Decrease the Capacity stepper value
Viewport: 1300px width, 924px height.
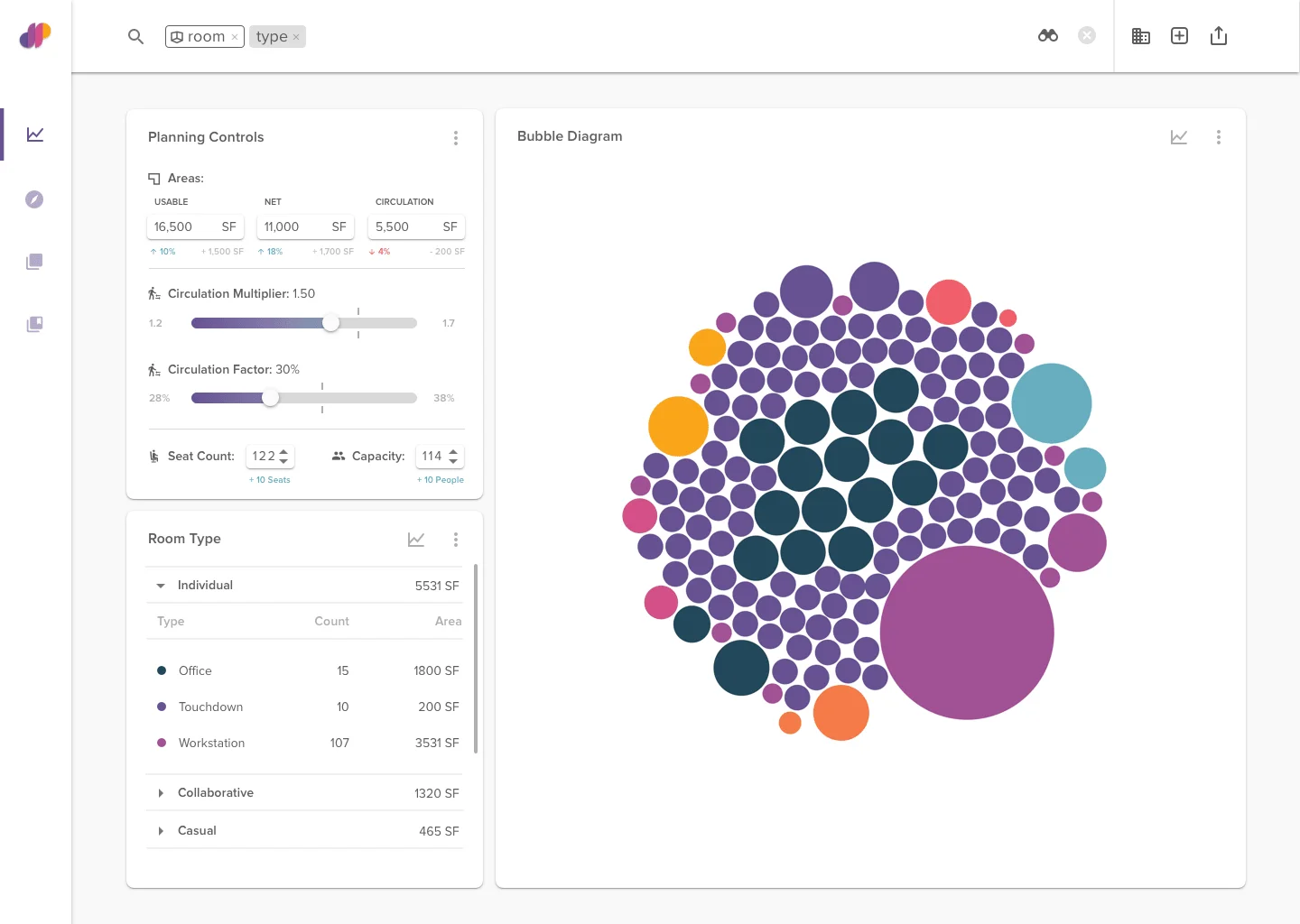click(453, 462)
